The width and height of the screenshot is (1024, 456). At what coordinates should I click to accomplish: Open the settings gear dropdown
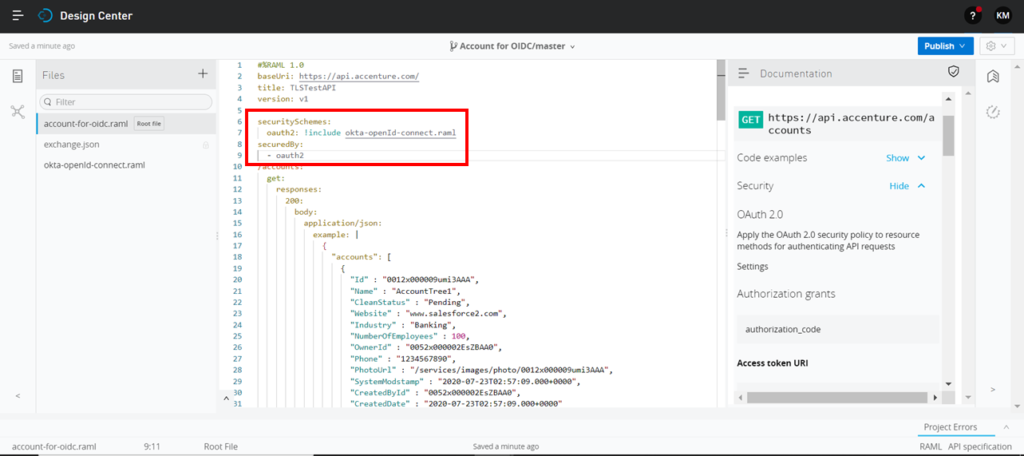pos(994,46)
